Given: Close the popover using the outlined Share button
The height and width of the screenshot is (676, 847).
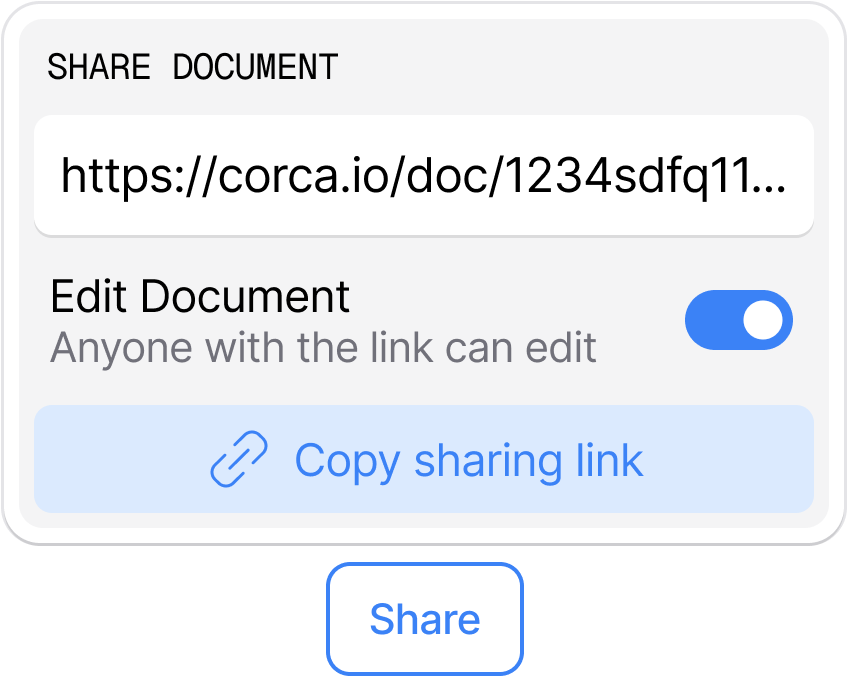Looking at the screenshot, I should (425, 619).
